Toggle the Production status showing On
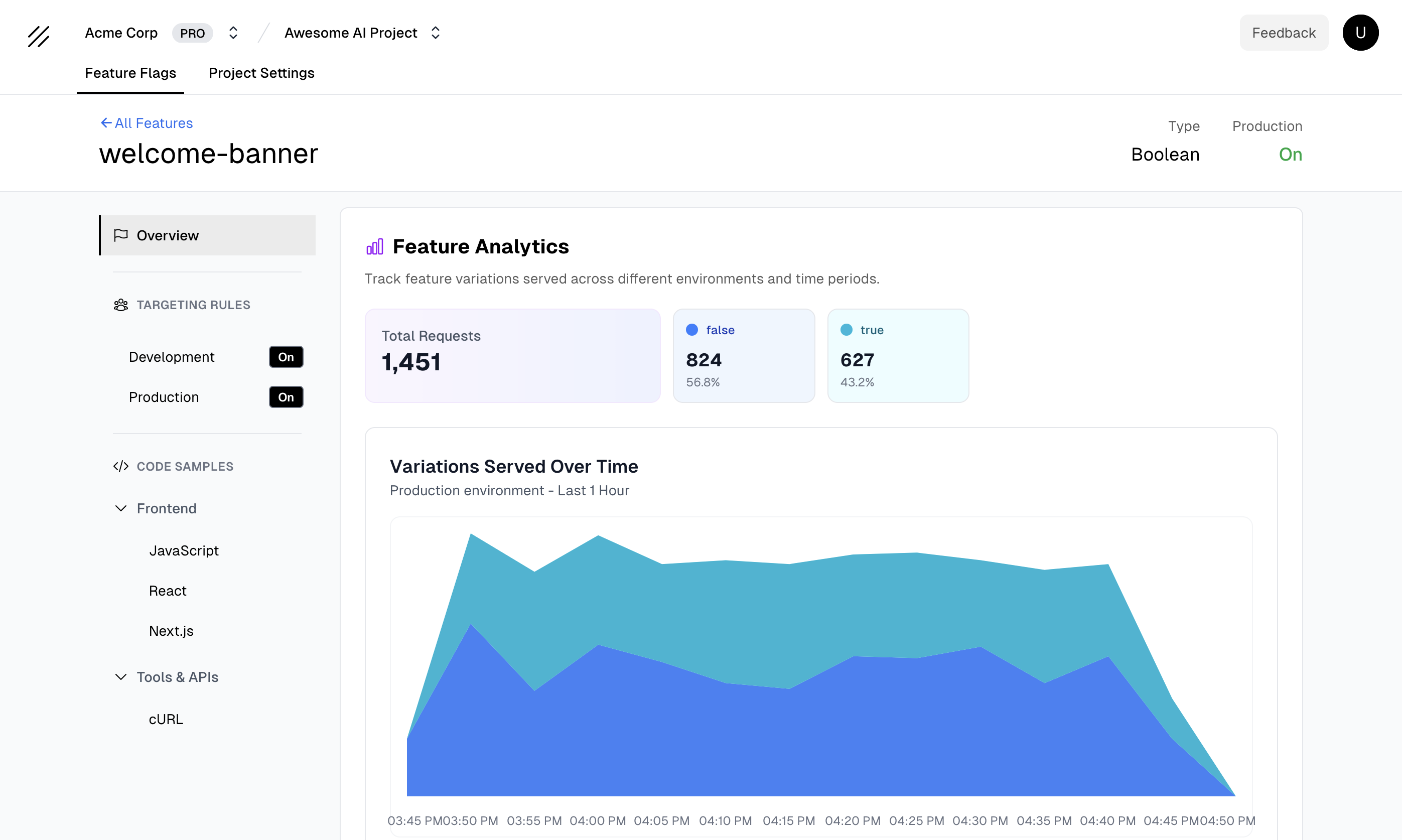The image size is (1402, 840). [1291, 154]
